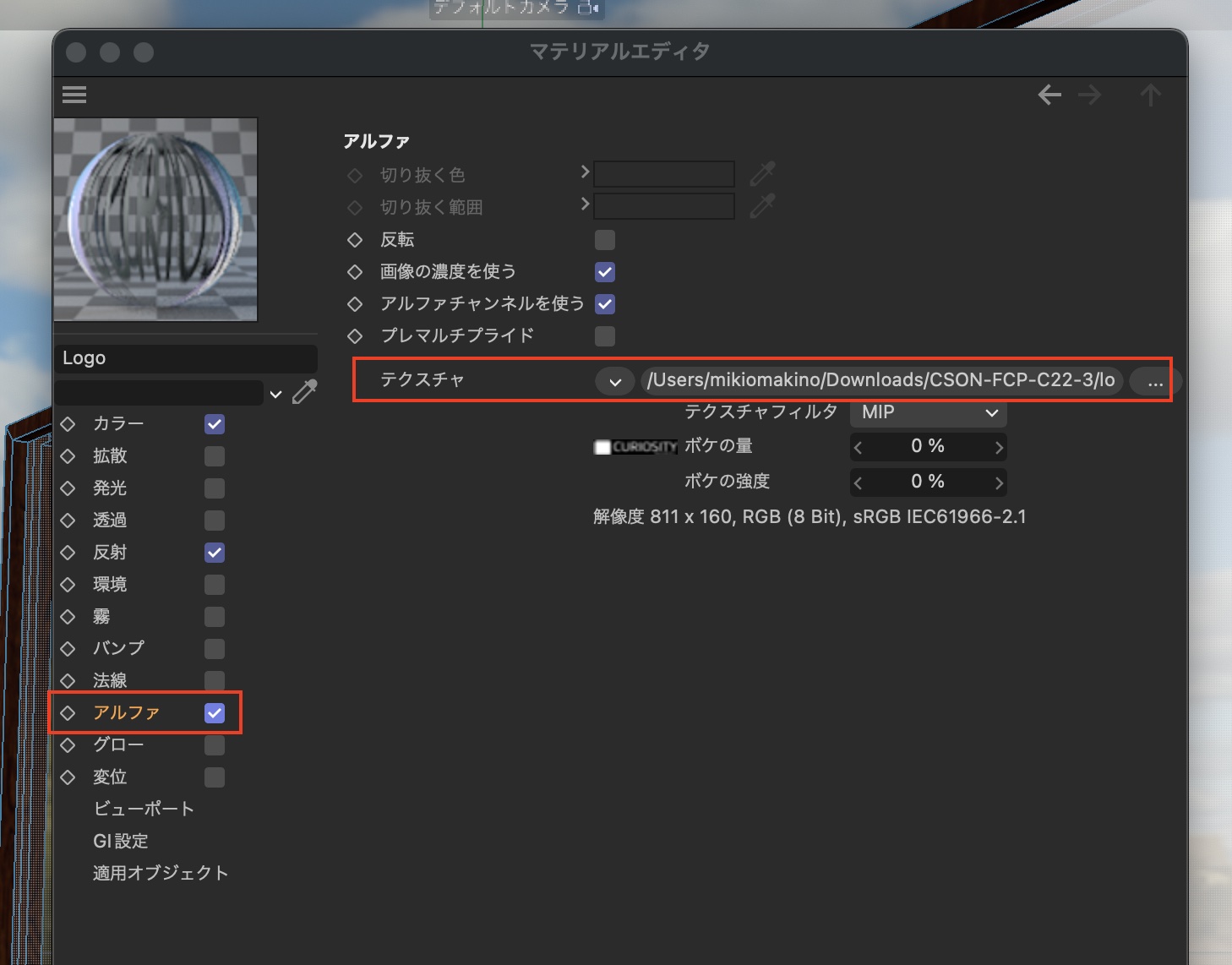
Task: Open the 適用オブジェクト entry
Action: (x=161, y=873)
